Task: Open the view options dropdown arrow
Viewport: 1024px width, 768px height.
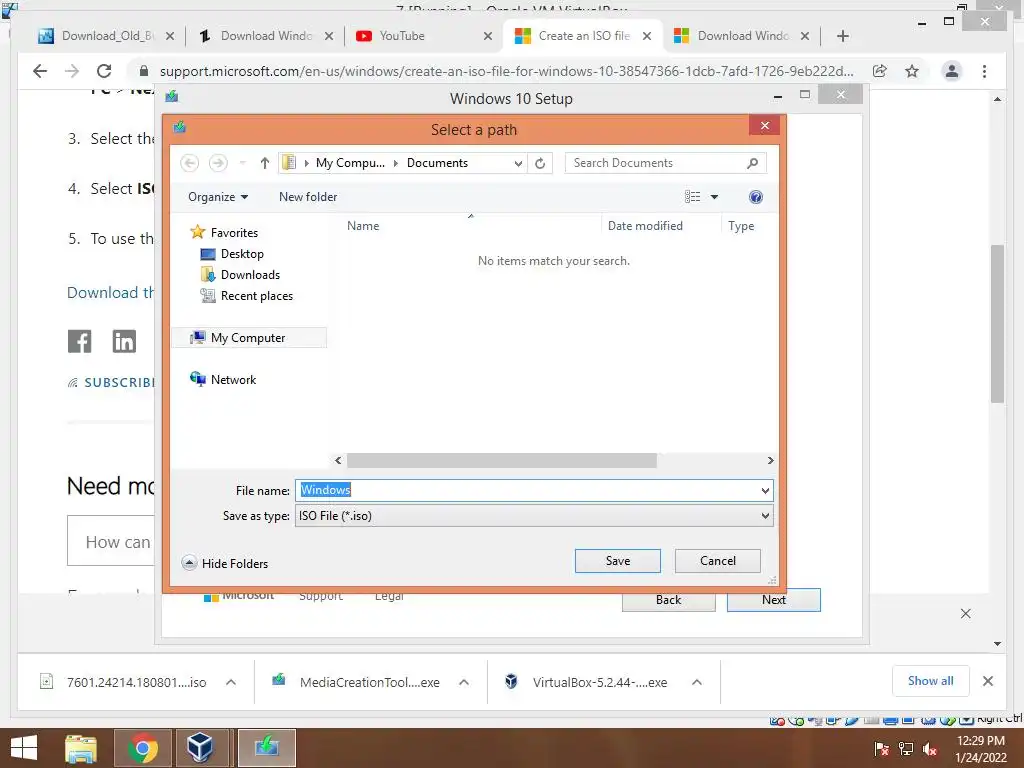Action: pyautogui.click(x=714, y=197)
